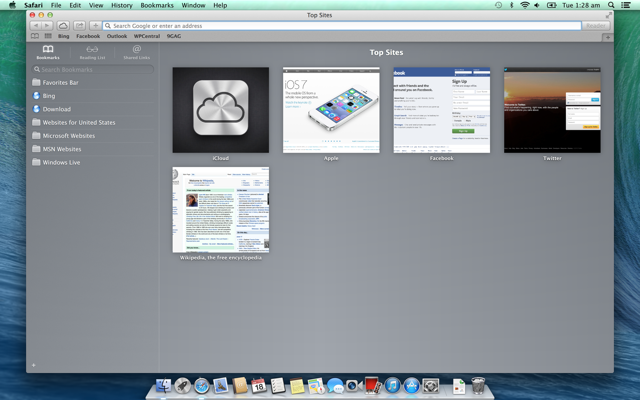640x400 pixels.
Task: Click the Time Machine menu bar icon
Action: pyautogui.click(x=498, y=5)
